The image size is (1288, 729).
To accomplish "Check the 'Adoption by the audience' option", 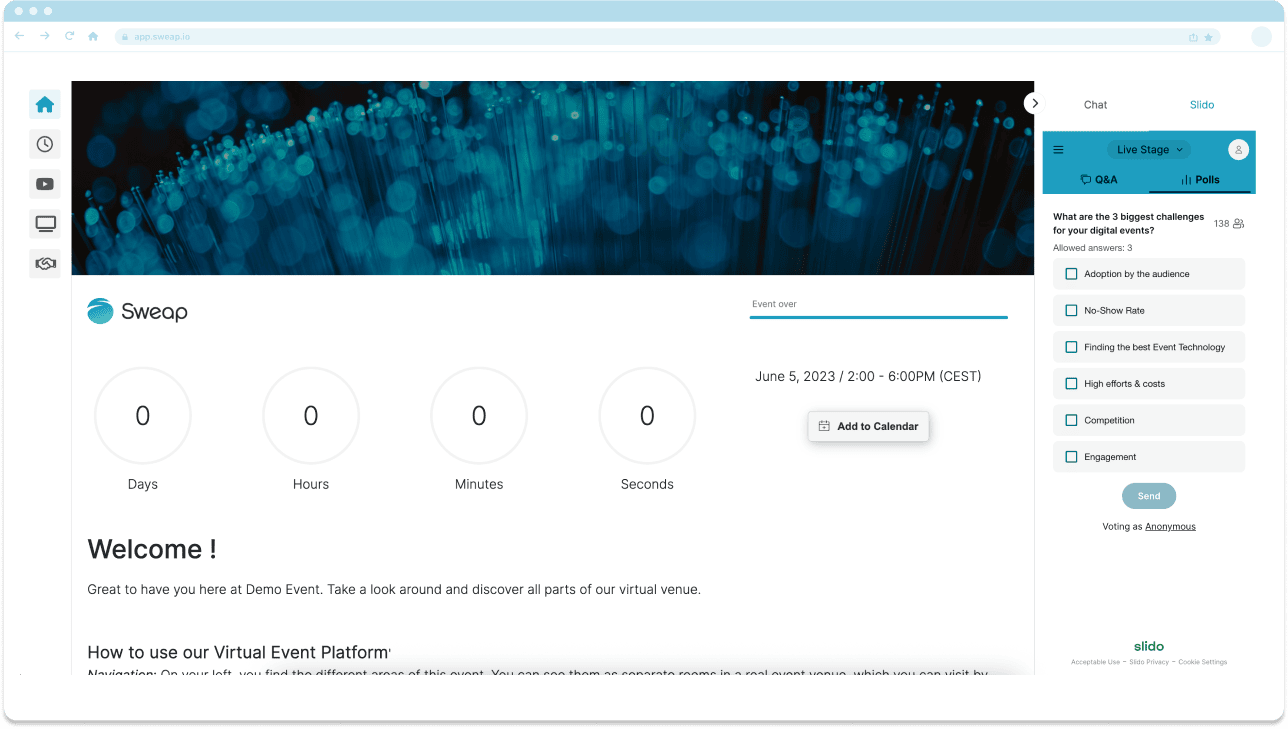I will (x=1071, y=274).
